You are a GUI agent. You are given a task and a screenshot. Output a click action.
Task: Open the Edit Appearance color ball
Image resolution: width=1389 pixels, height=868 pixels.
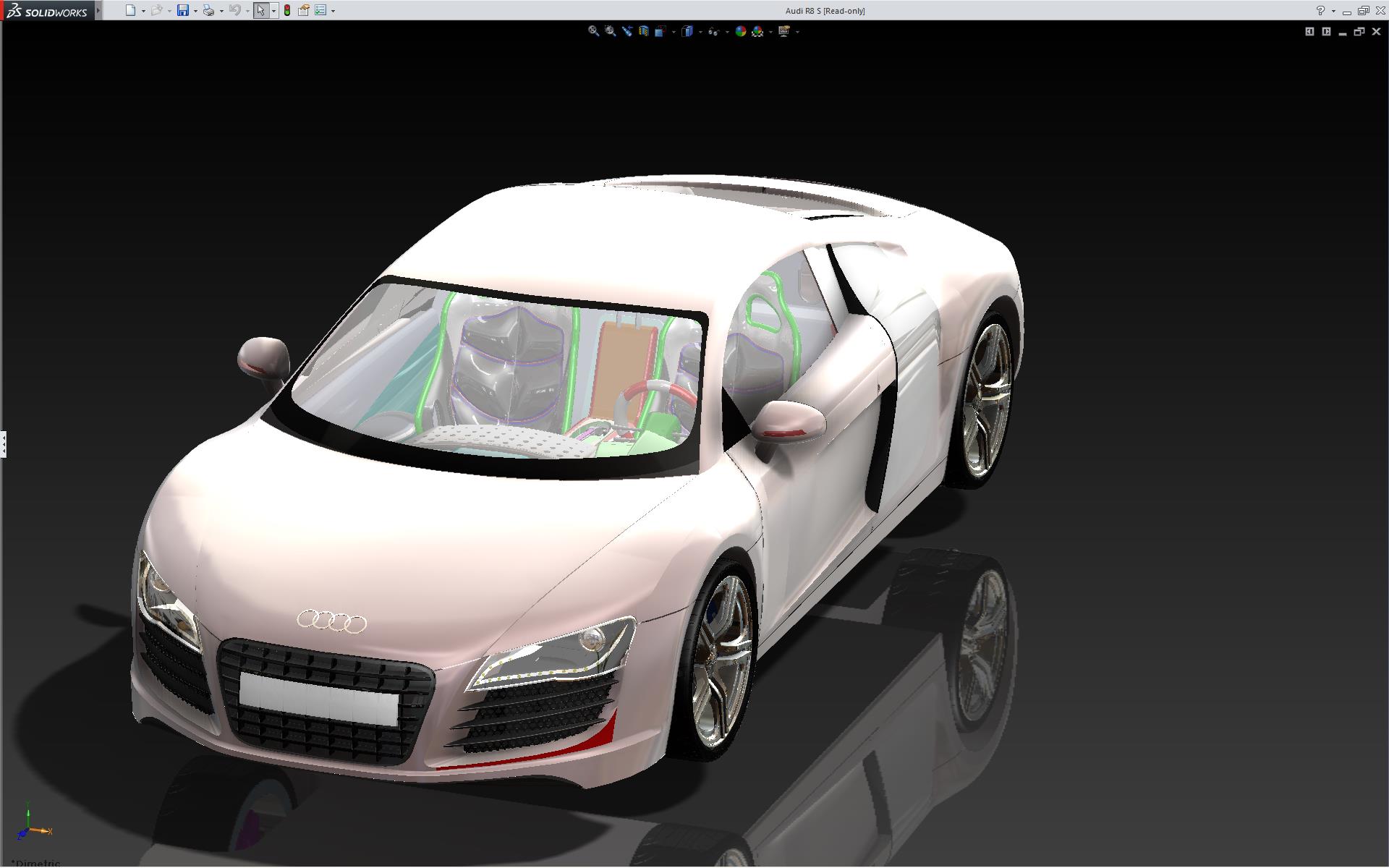point(740,31)
